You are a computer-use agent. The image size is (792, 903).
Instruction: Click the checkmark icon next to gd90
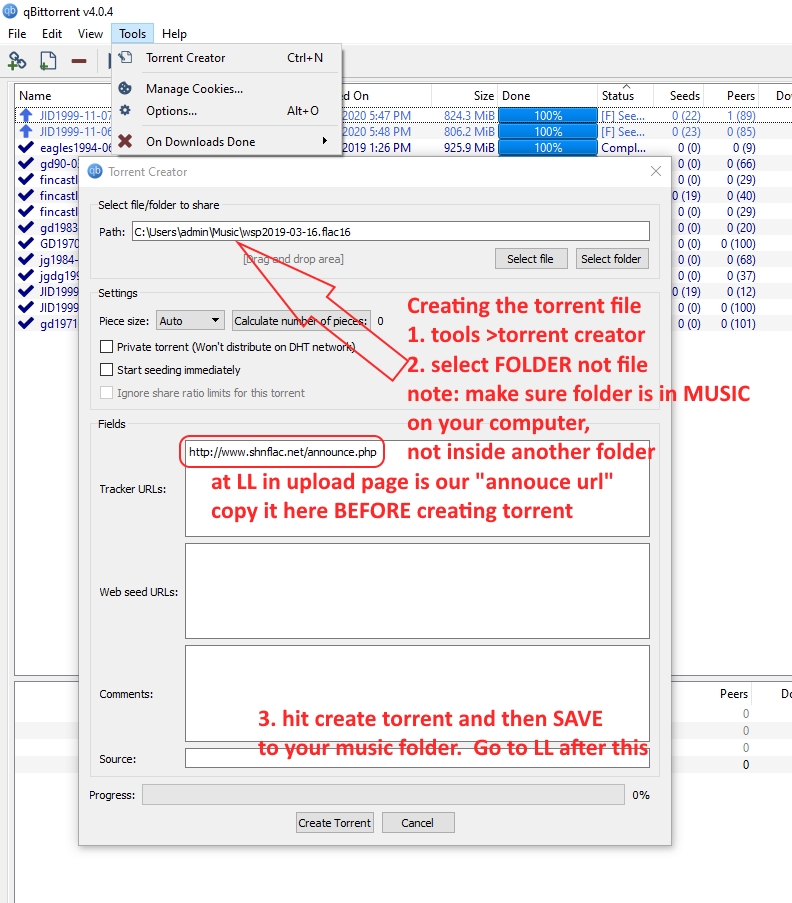(26, 163)
